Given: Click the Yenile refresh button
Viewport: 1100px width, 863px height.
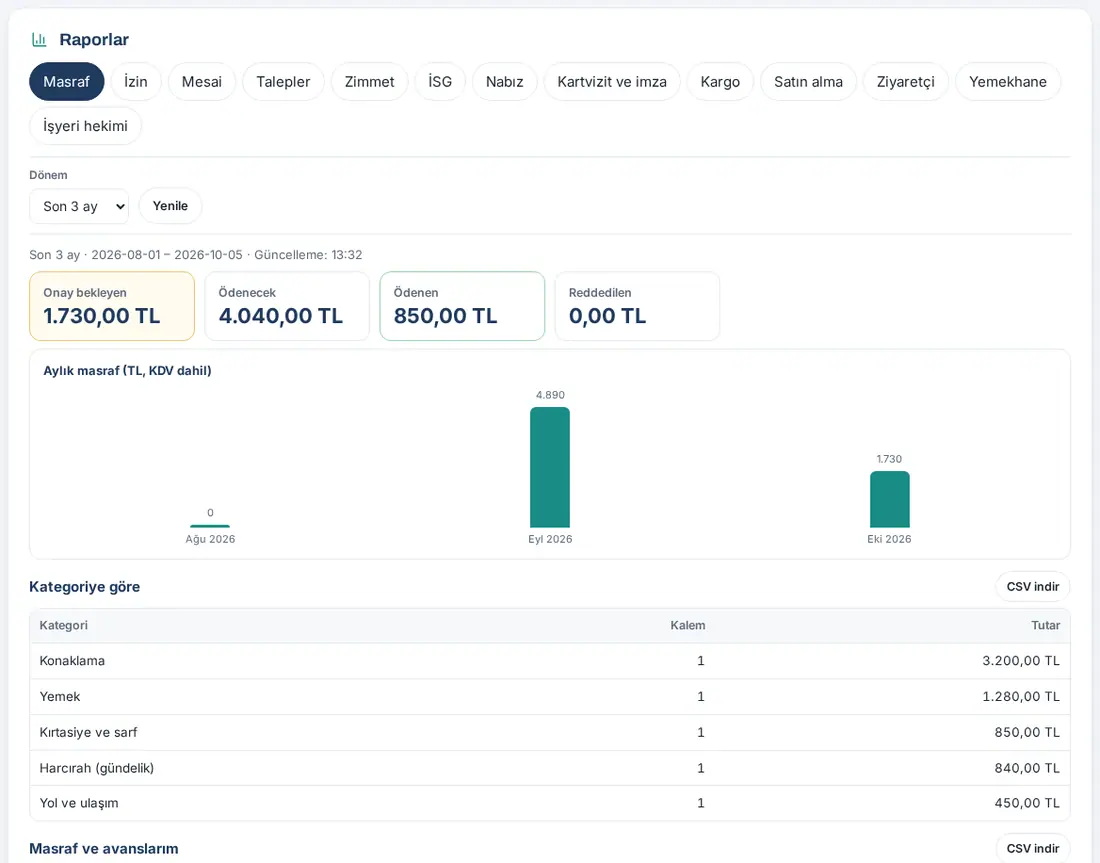Looking at the screenshot, I should (170, 206).
